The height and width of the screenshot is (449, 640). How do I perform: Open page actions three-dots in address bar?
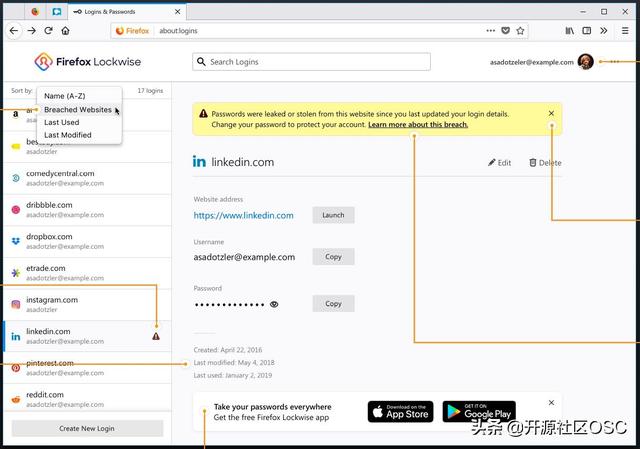(x=491, y=31)
